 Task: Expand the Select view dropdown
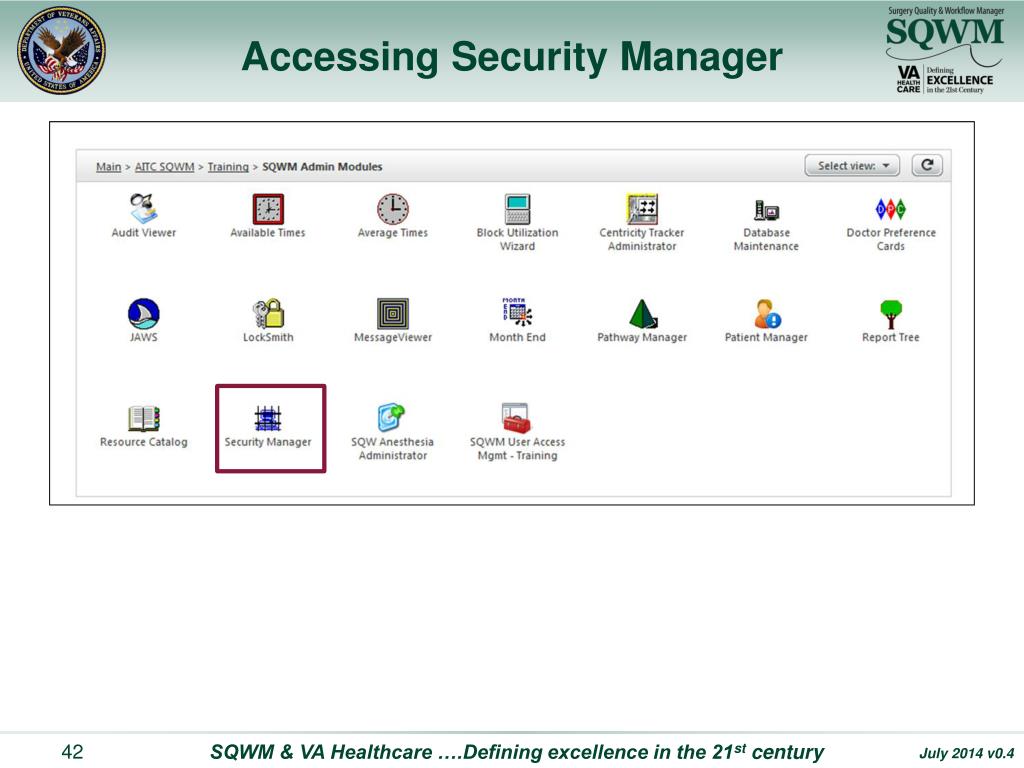pyautogui.click(x=852, y=166)
